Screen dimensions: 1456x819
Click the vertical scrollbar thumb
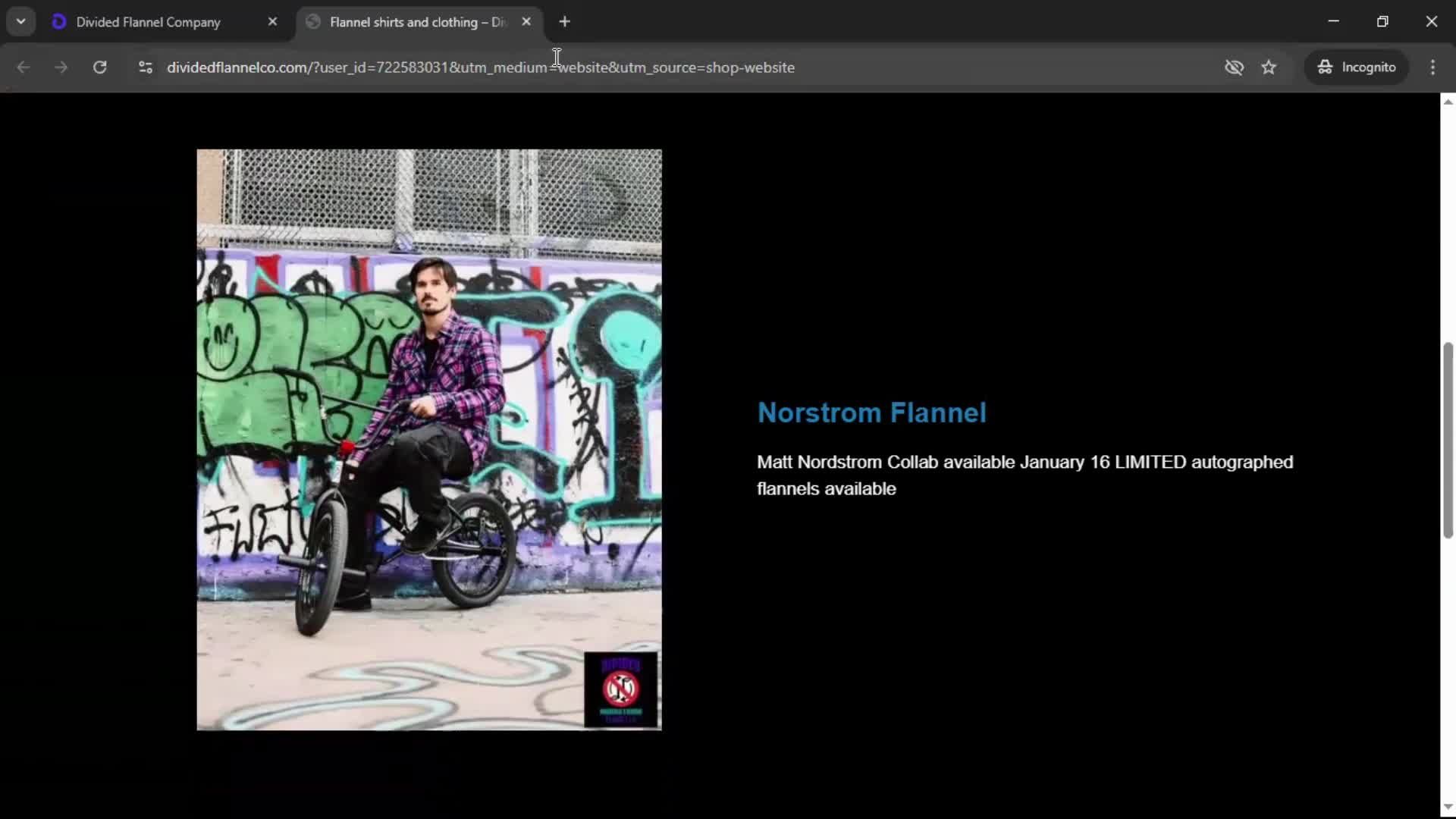pyautogui.click(x=1448, y=440)
